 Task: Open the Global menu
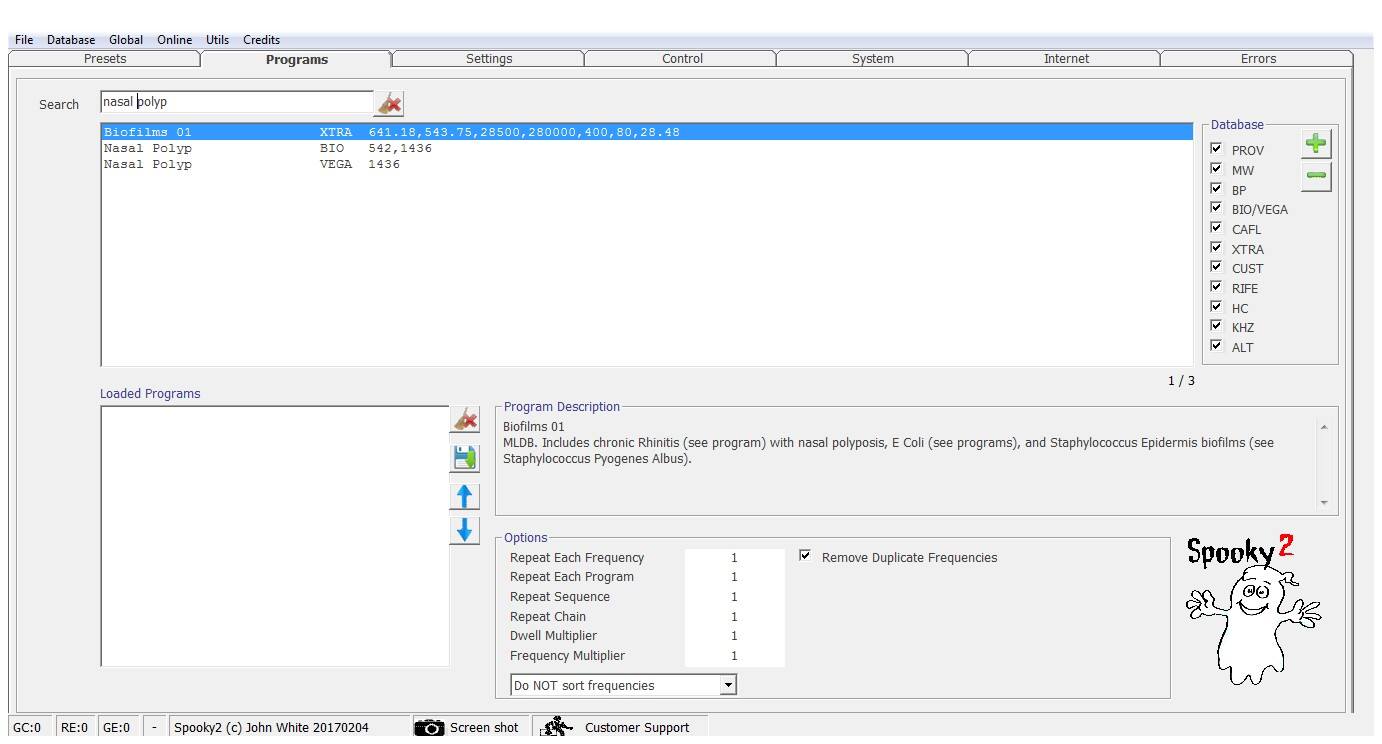point(126,40)
